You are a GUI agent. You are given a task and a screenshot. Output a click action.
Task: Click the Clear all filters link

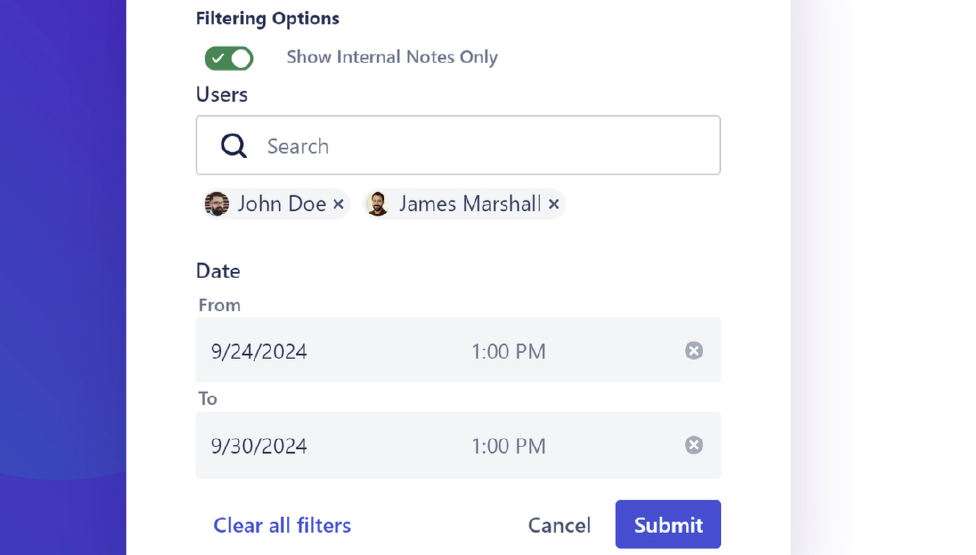pos(282,525)
